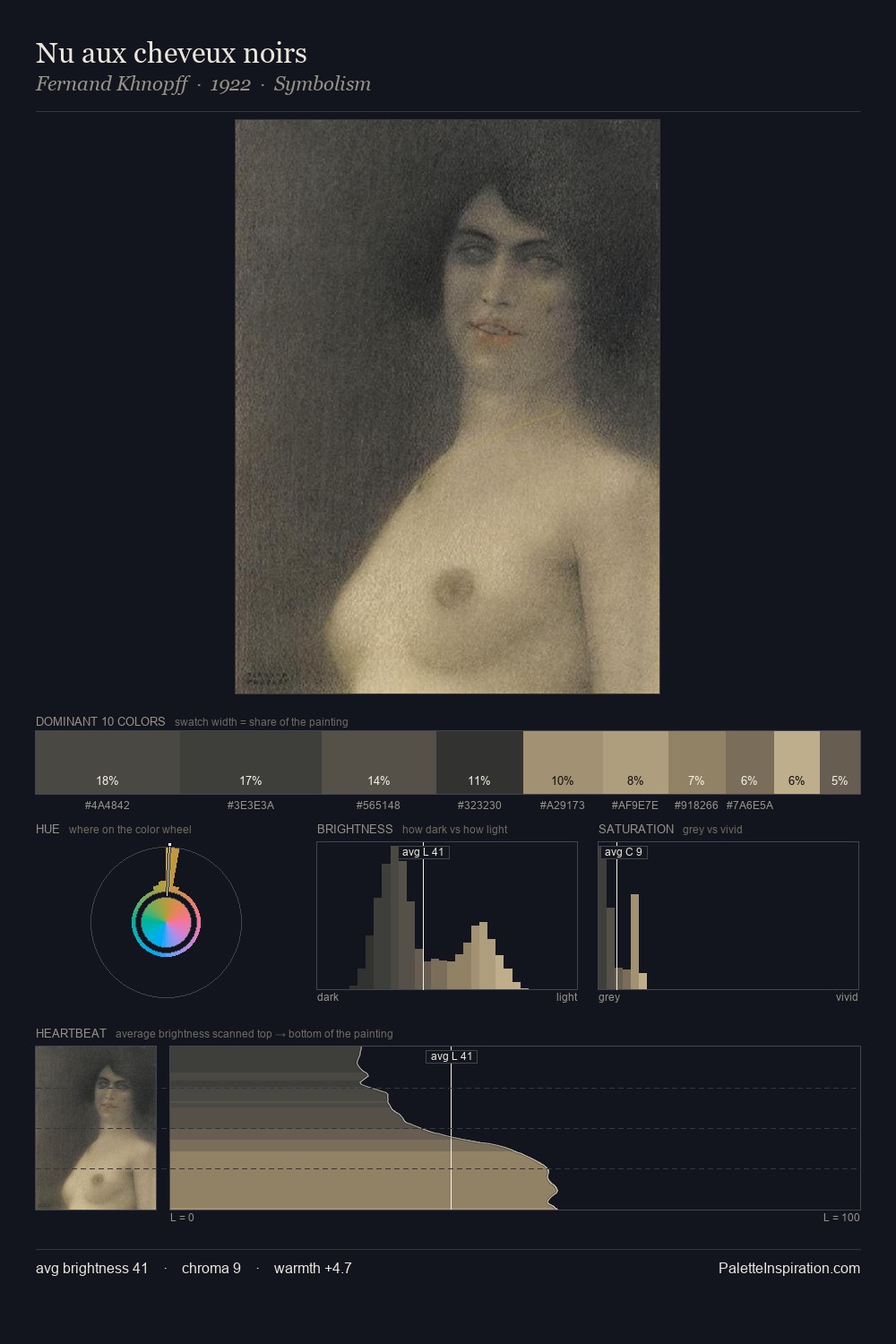Click the brightness histogram chart
This screenshot has height=1344, width=896.
[x=447, y=916]
